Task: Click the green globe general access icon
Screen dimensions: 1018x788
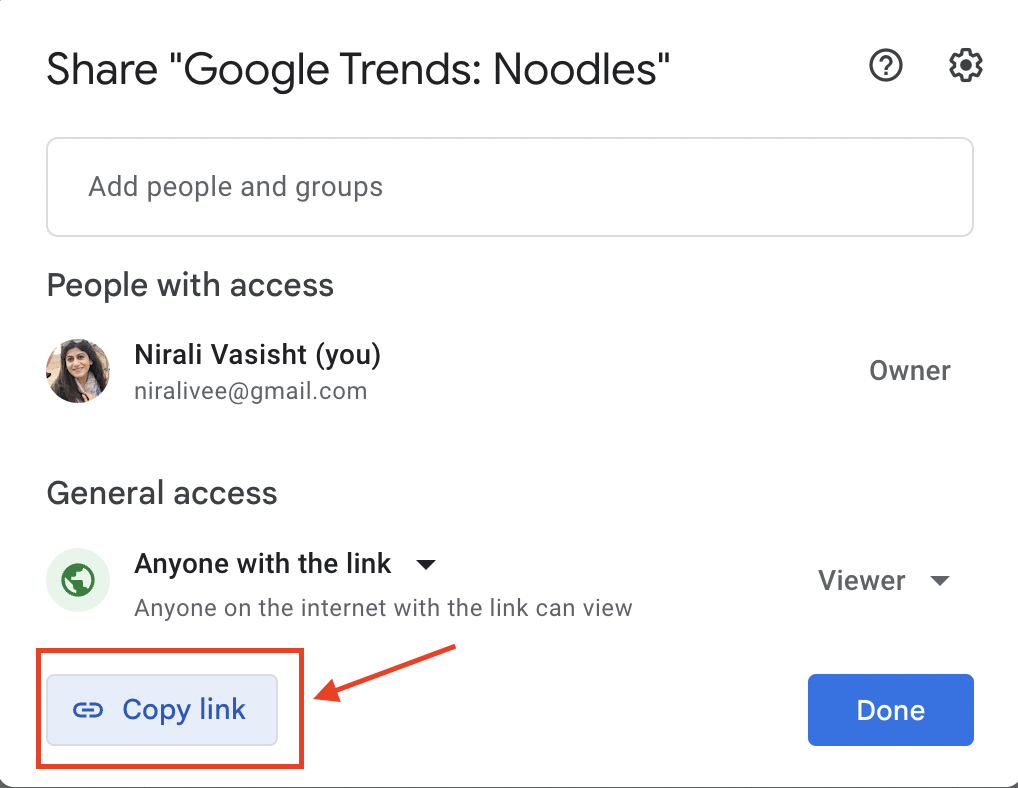Action: coord(78,580)
